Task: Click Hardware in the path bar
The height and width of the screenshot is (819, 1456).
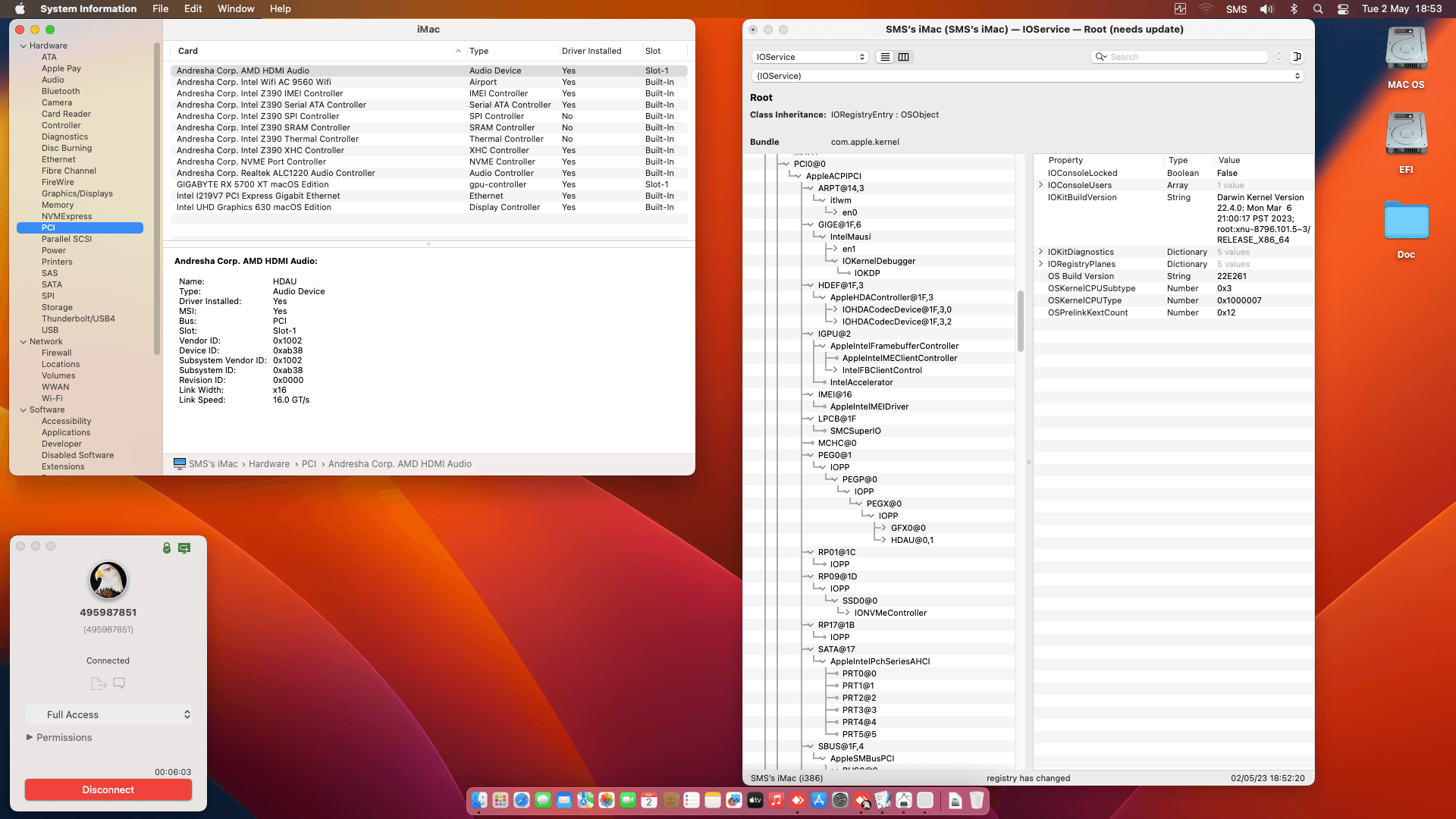Action: pyautogui.click(x=269, y=464)
